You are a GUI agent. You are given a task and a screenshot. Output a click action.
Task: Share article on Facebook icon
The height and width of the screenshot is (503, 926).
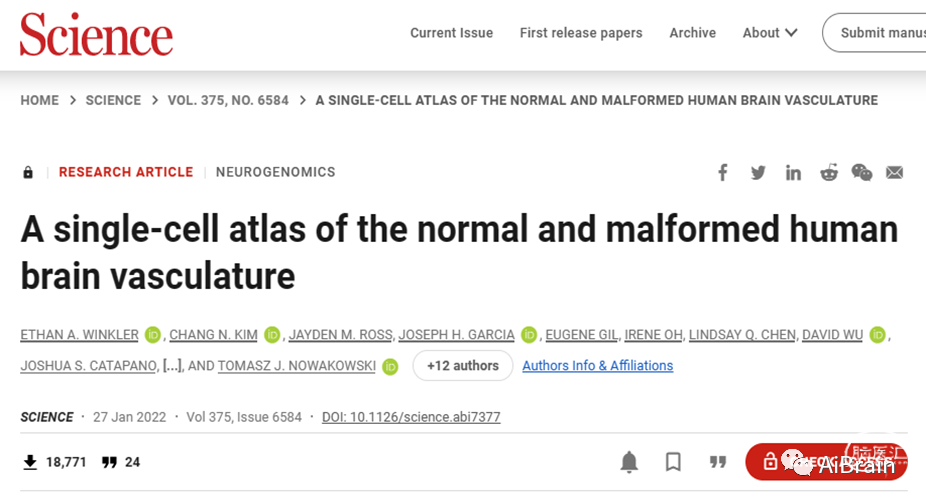[x=723, y=172]
